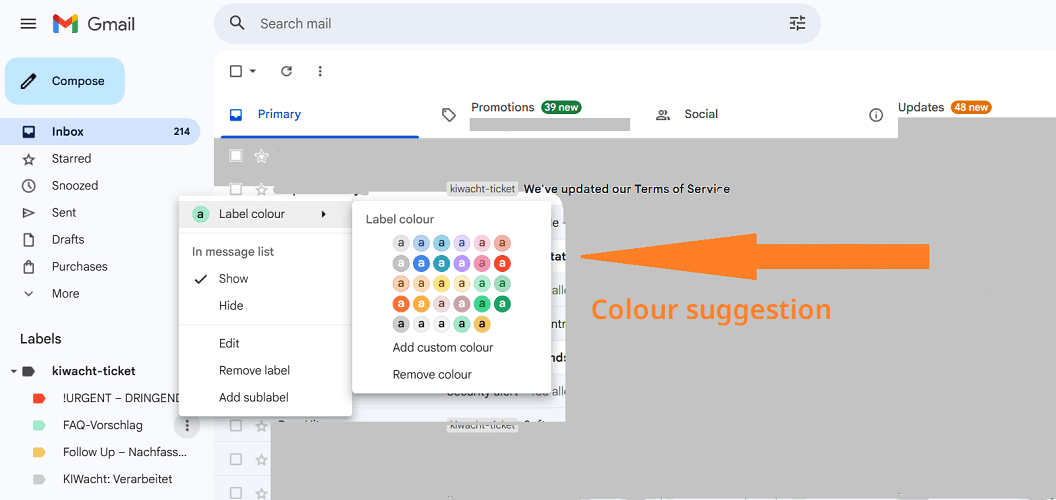Pick the bright red colour swatch
This screenshot has height=500, width=1056.
[502, 263]
